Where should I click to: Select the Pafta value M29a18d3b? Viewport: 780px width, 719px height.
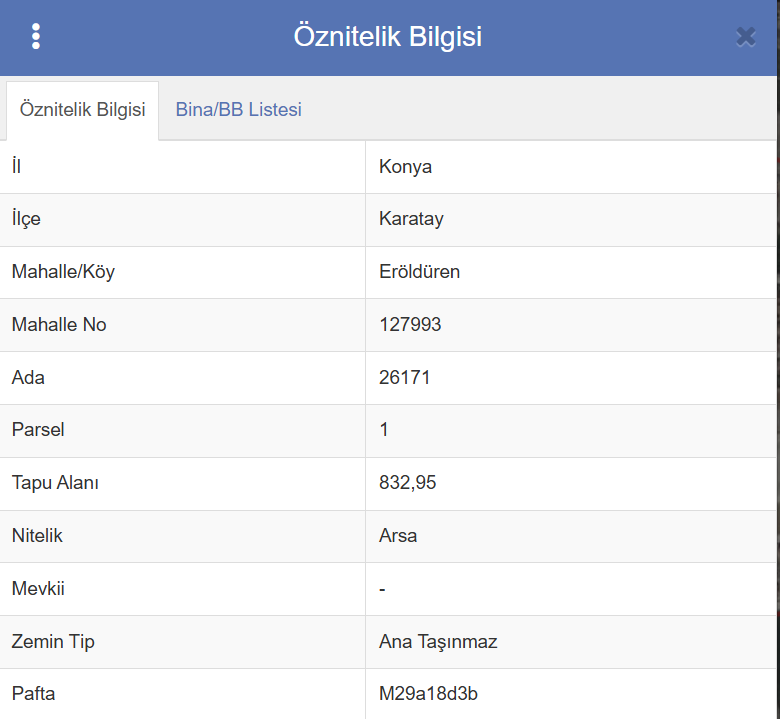pos(428,694)
